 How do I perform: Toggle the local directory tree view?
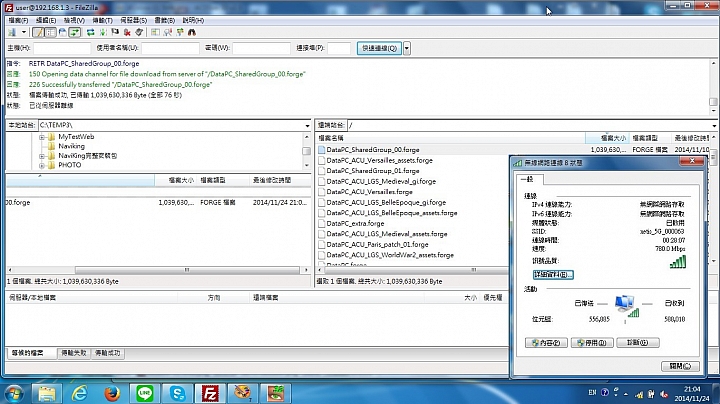tap(50, 32)
